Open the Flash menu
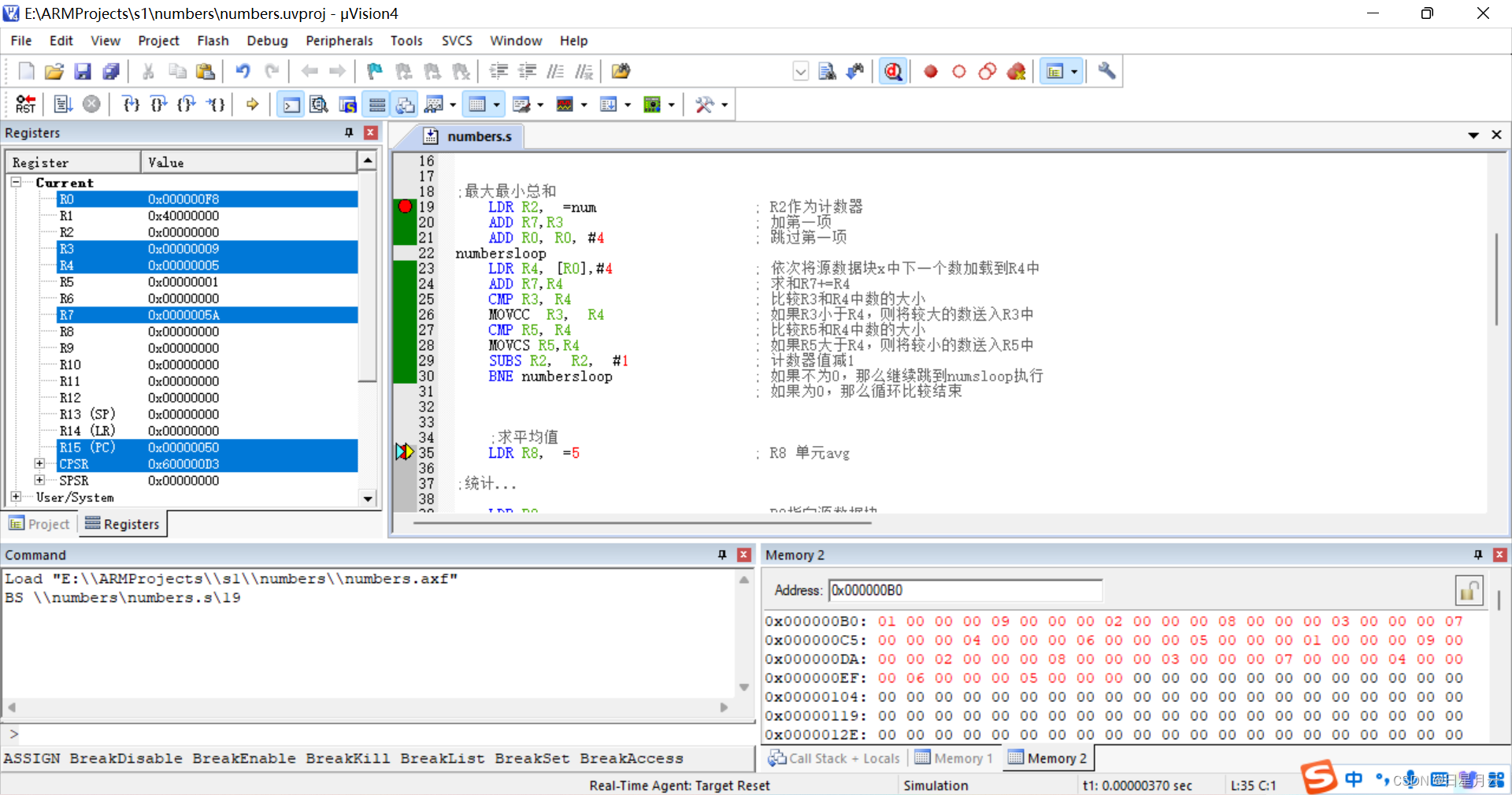The image size is (1512, 795). click(213, 41)
